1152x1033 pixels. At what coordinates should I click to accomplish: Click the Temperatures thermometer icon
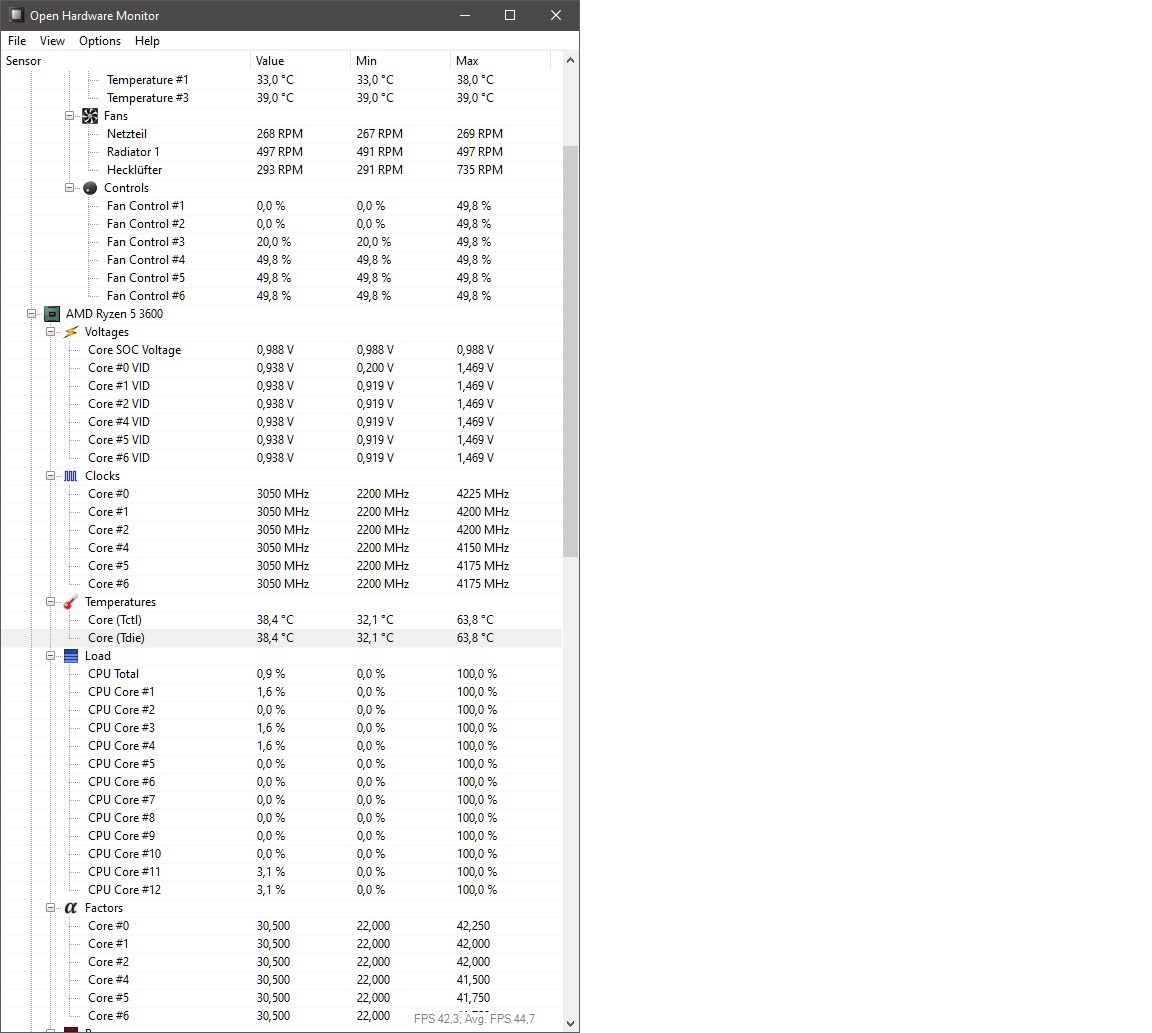click(x=71, y=602)
